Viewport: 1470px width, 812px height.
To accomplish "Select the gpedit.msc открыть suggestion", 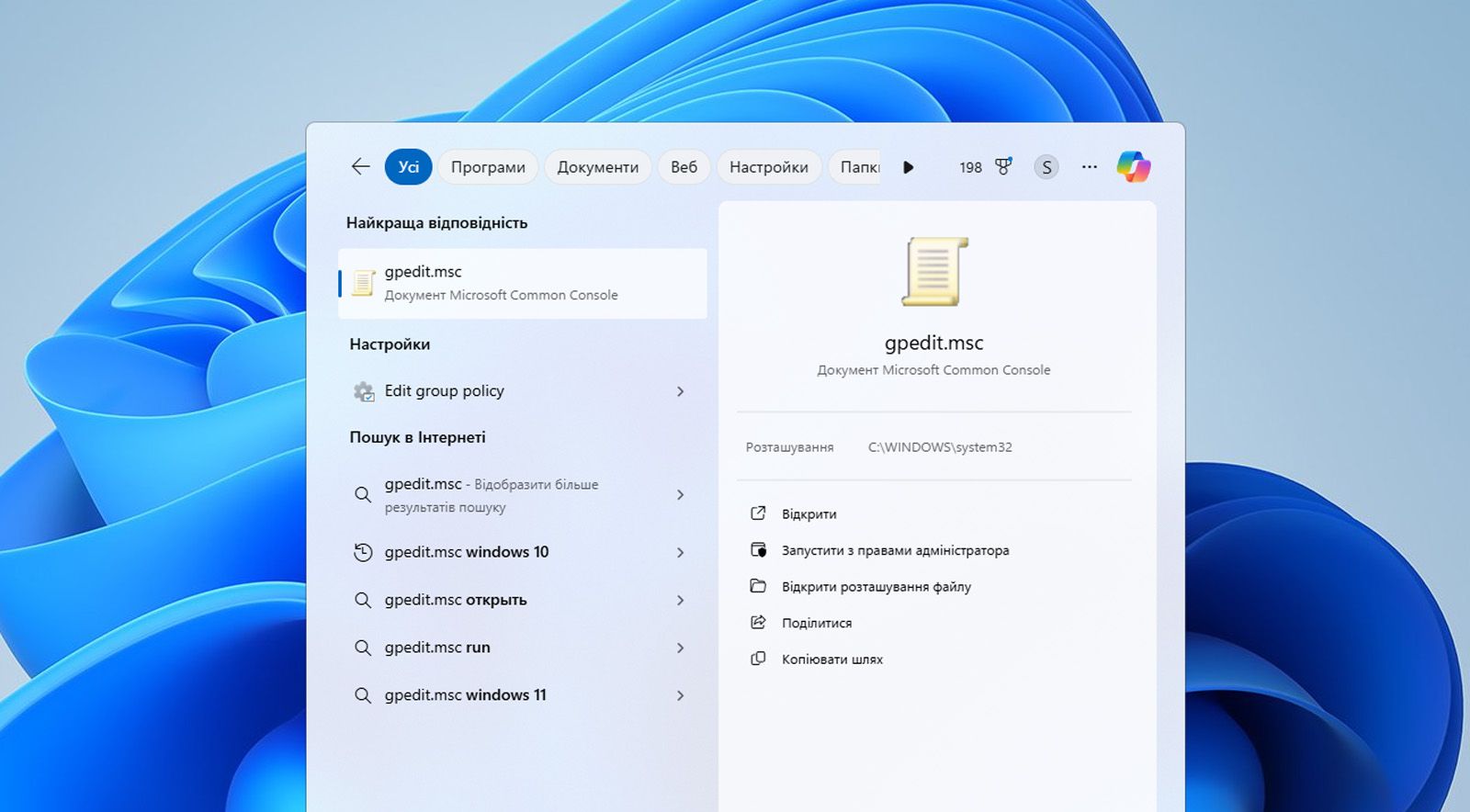I will (523, 600).
